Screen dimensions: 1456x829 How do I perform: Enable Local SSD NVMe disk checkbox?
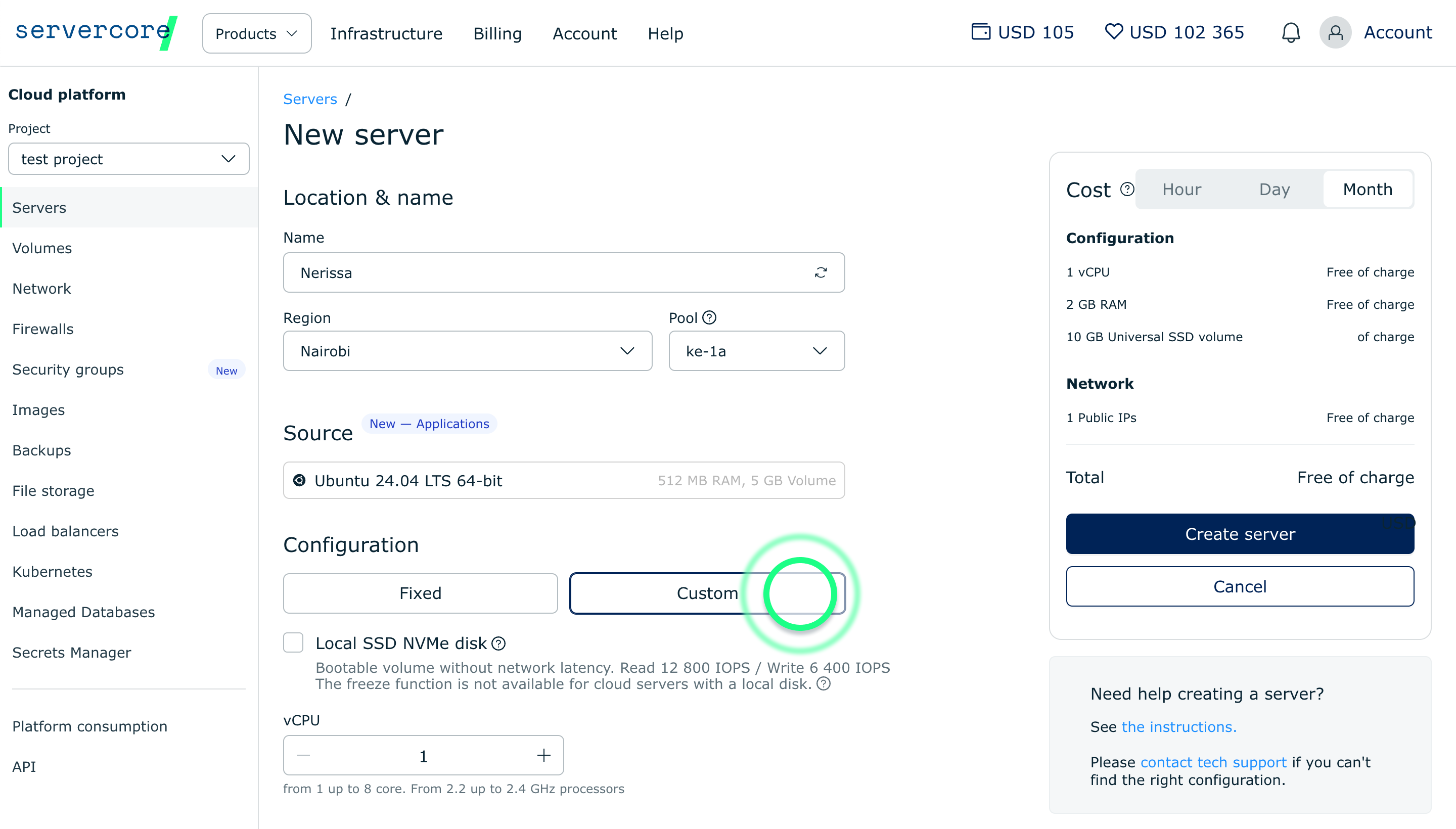293,643
